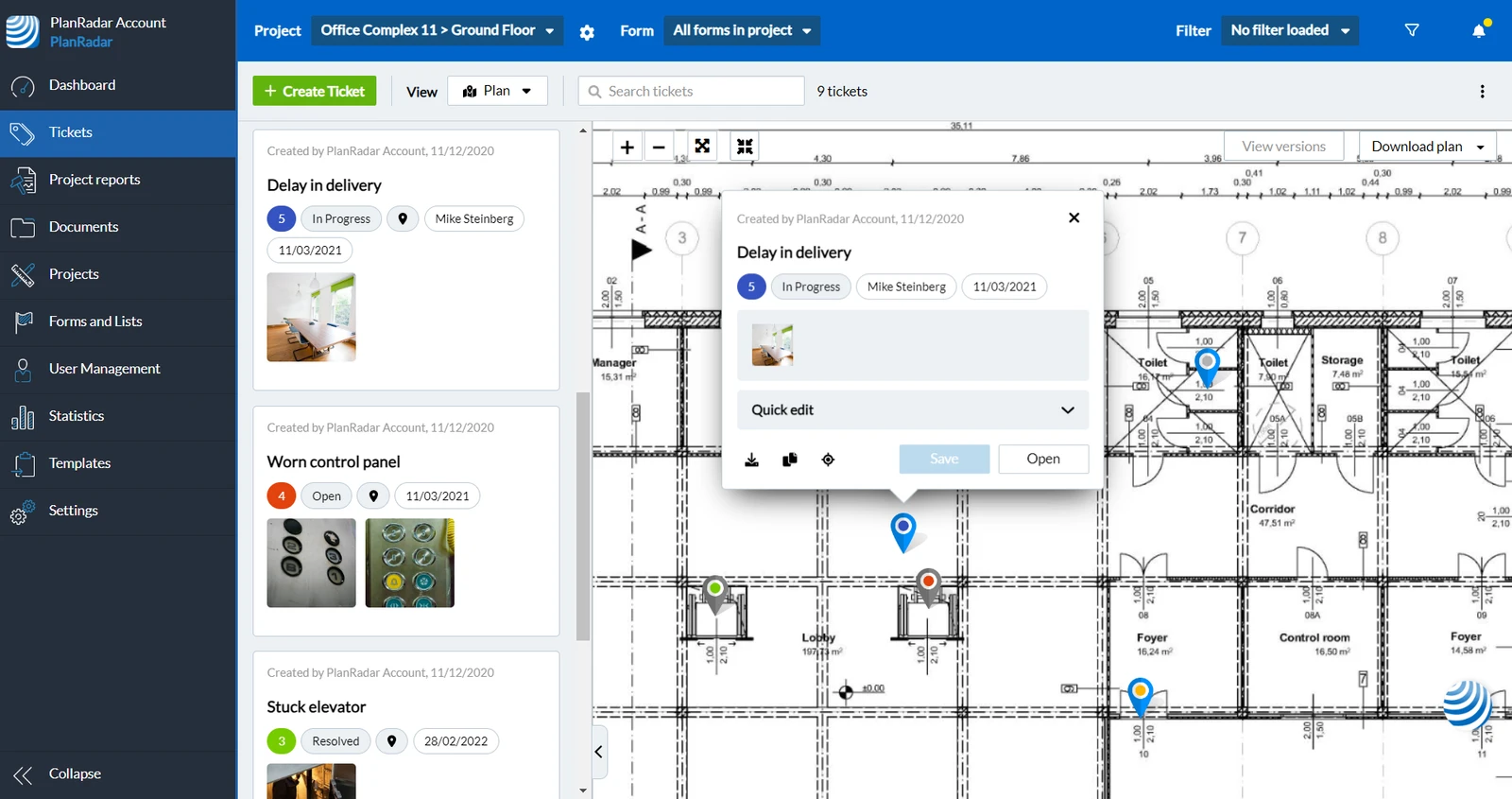The height and width of the screenshot is (799, 1512).
Task: Click the Open button in ticket popup
Action: point(1043,459)
